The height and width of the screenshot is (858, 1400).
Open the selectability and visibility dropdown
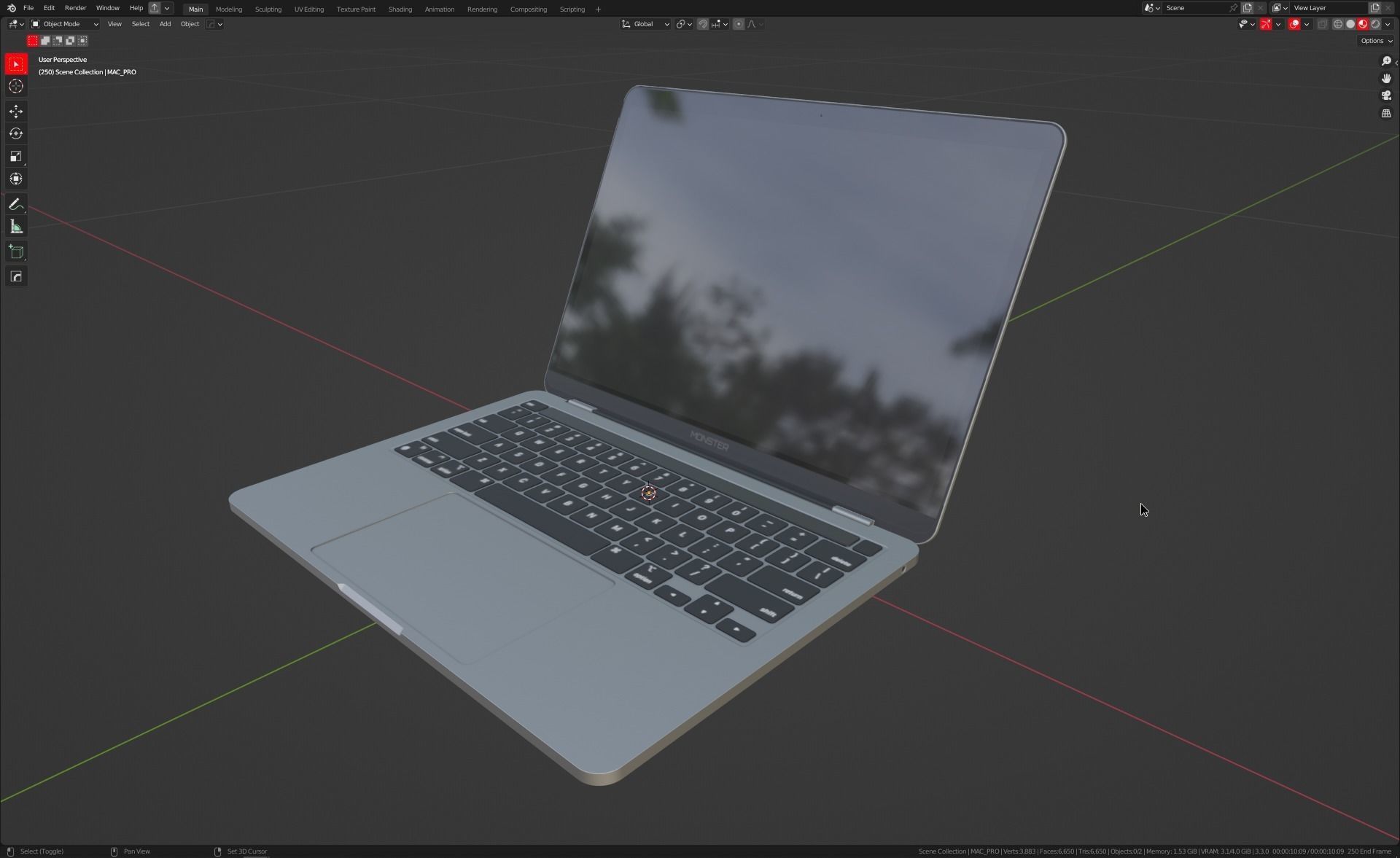(1246, 24)
